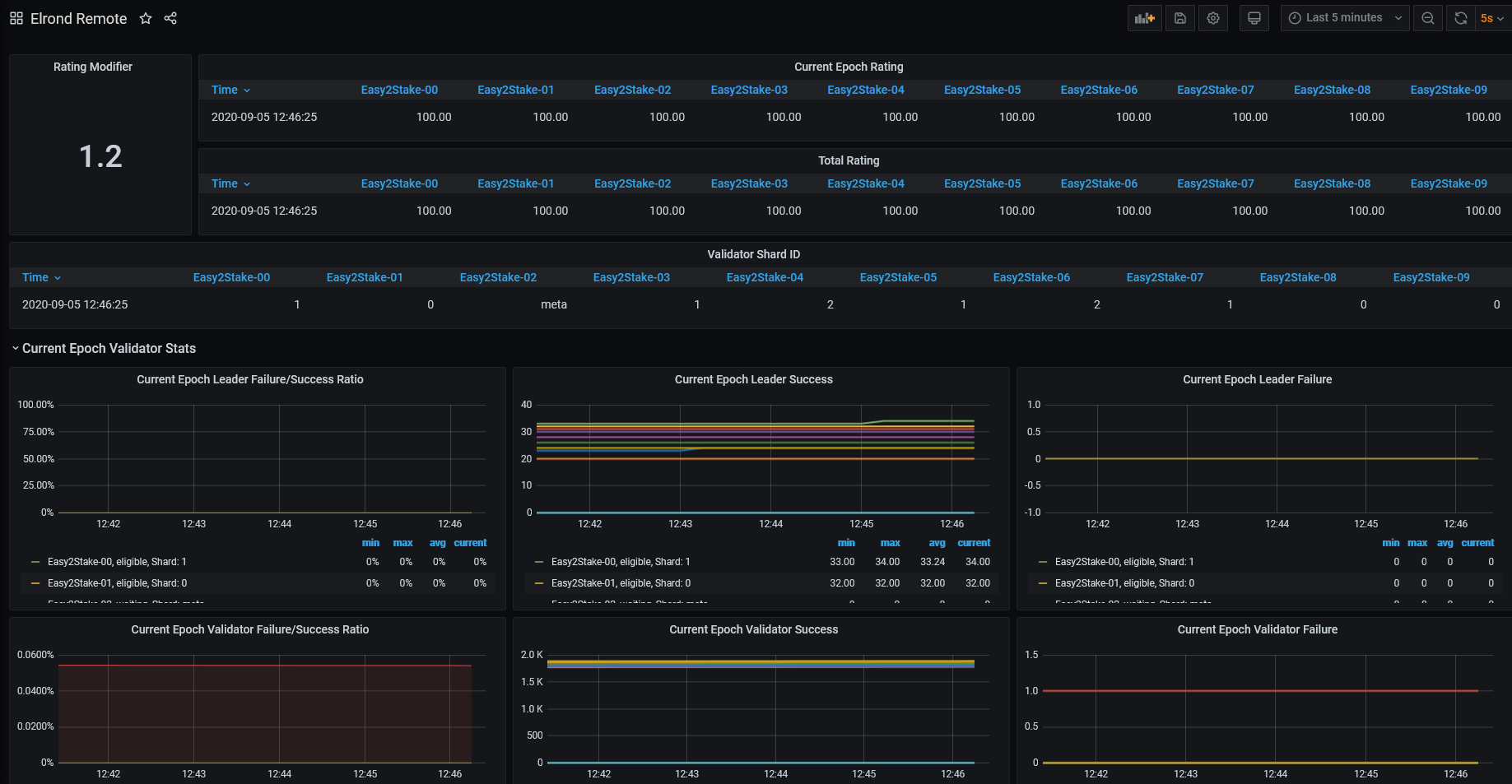Open the Total Rating panel title menu
The height and width of the screenshot is (784, 1512).
click(849, 160)
